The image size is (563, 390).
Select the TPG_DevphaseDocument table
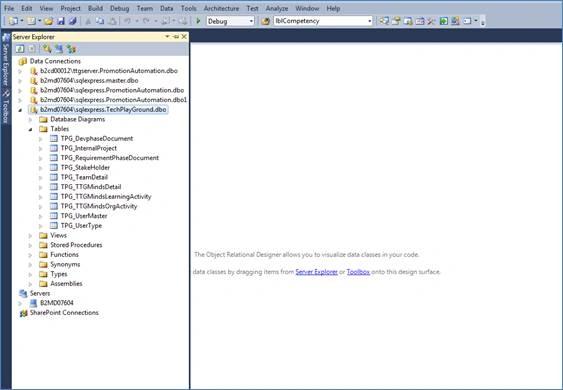click(x=97, y=139)
